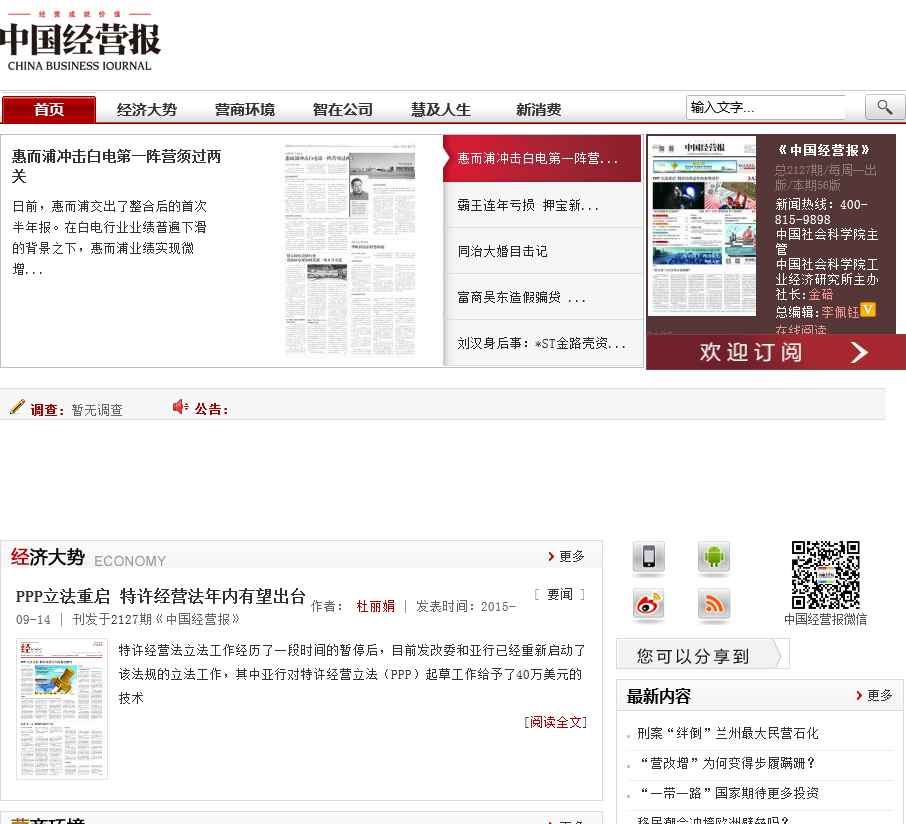Open 刑案"绊倒"兰州最大民营石化
The image size is (906, 824).
click(727, 733)
